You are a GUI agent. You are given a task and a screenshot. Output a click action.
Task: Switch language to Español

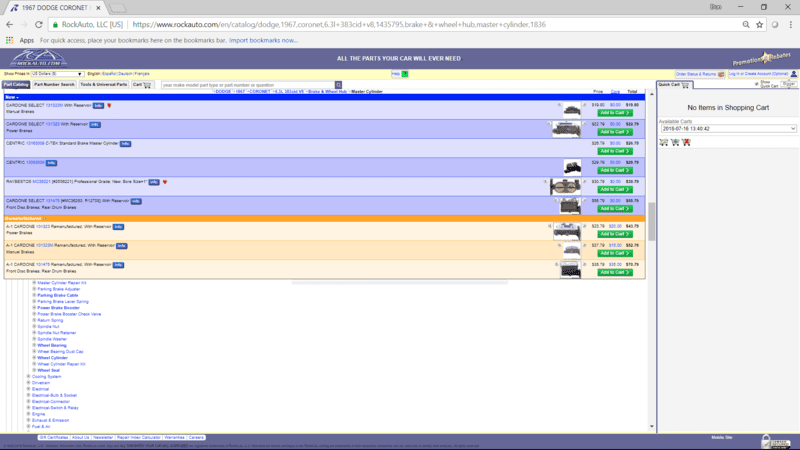pos(109,74)
